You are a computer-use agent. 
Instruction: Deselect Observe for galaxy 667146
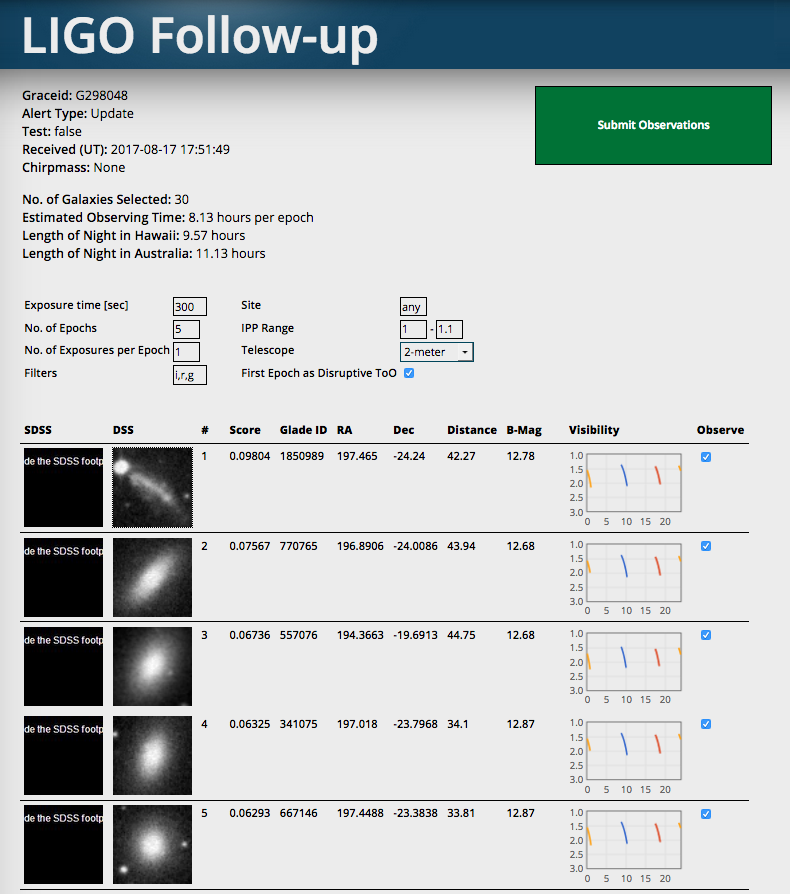706,814
